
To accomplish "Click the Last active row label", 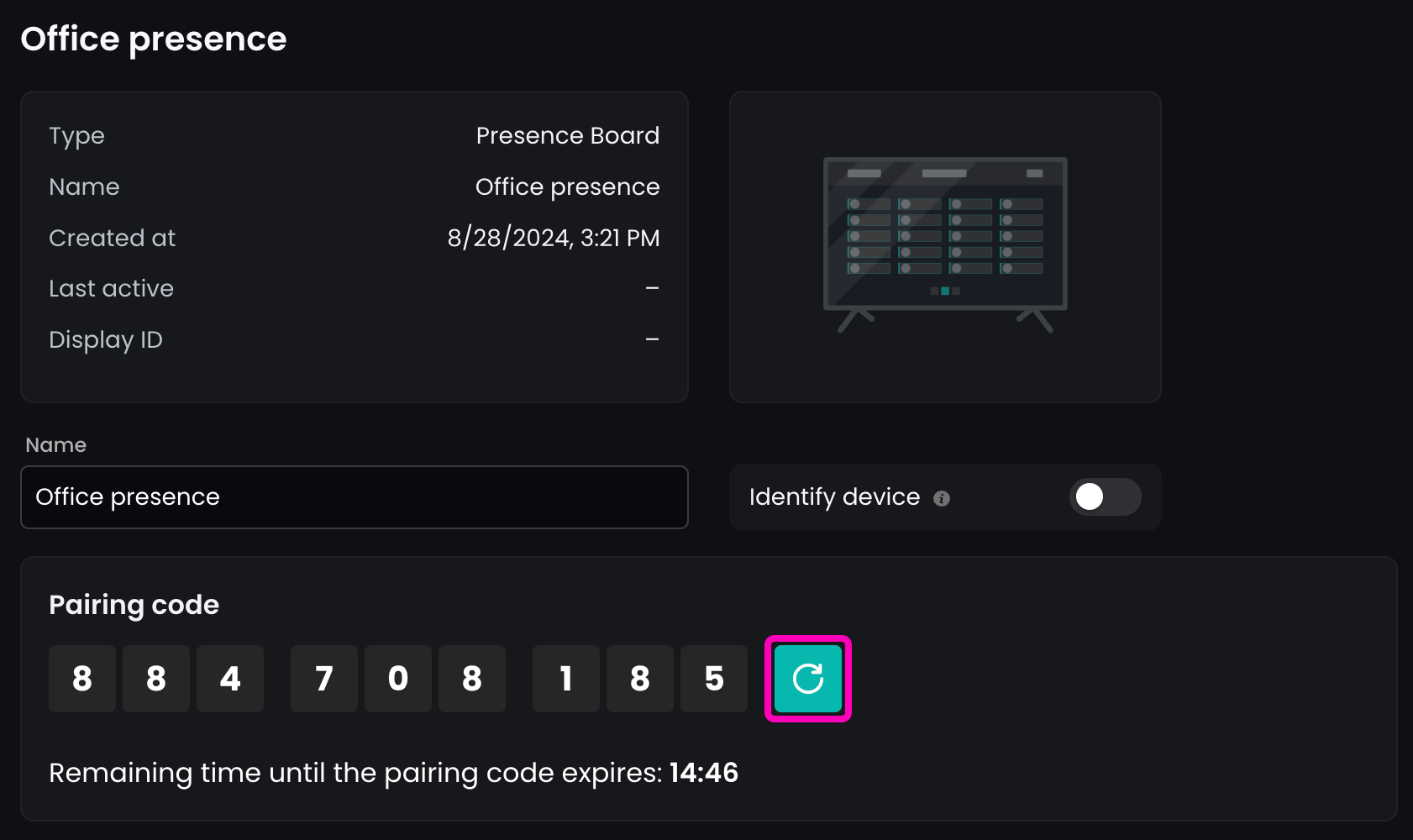I will (111, 289).
